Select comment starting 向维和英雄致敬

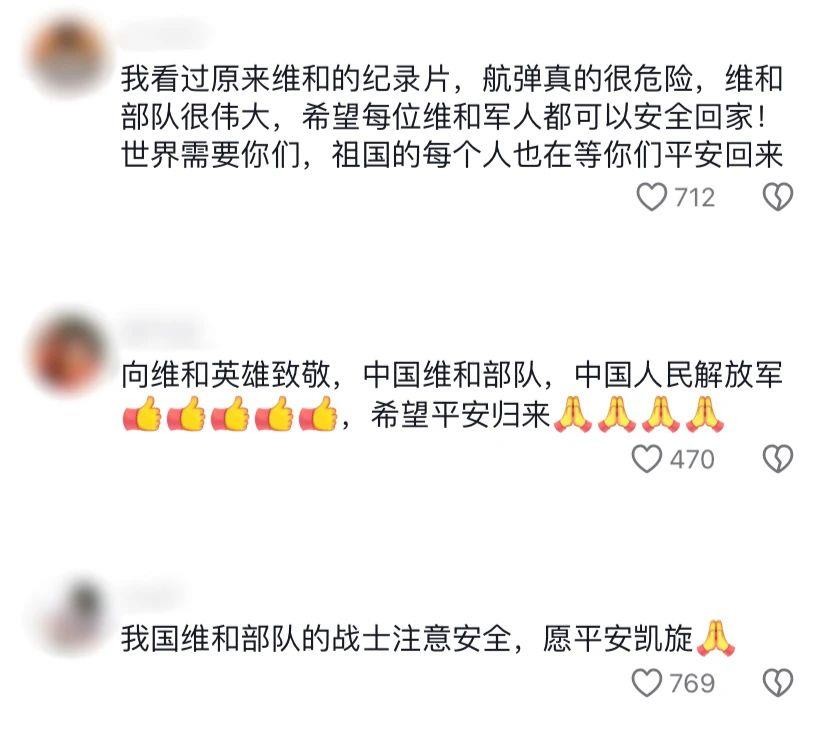click(x=452, y=394)
